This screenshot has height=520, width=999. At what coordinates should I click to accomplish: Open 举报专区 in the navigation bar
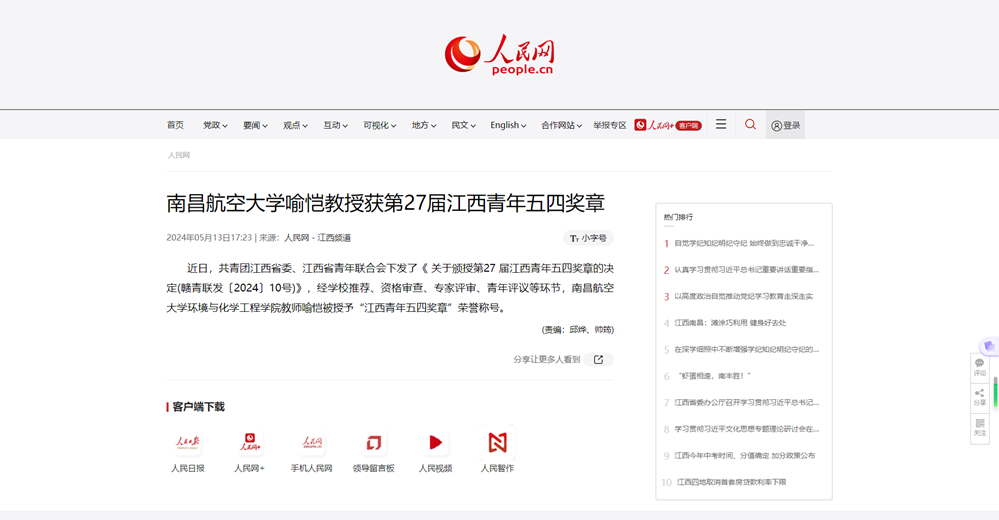(610, 126)
